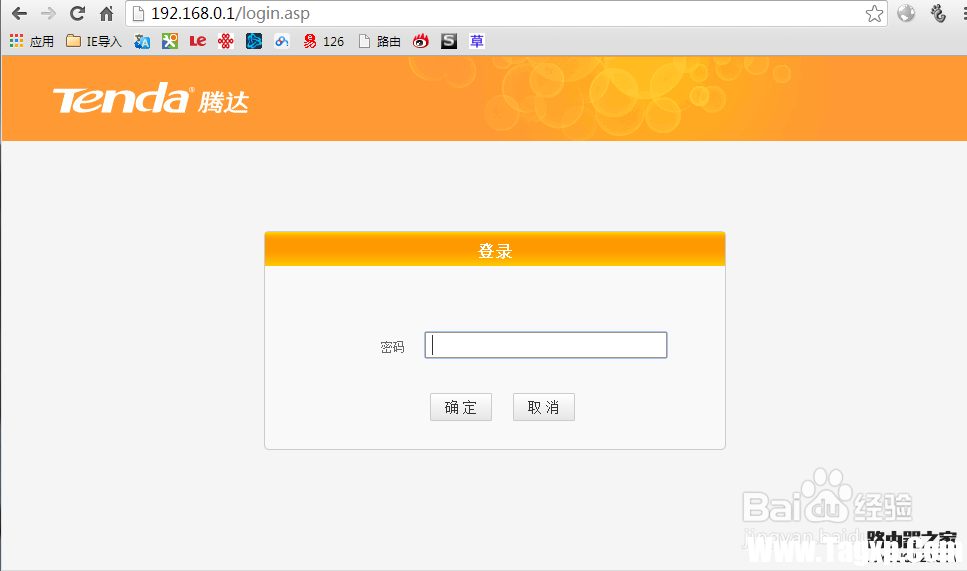Open the Weibo eye bookmark
Screen dimensions: 967x571
point(421,41)
